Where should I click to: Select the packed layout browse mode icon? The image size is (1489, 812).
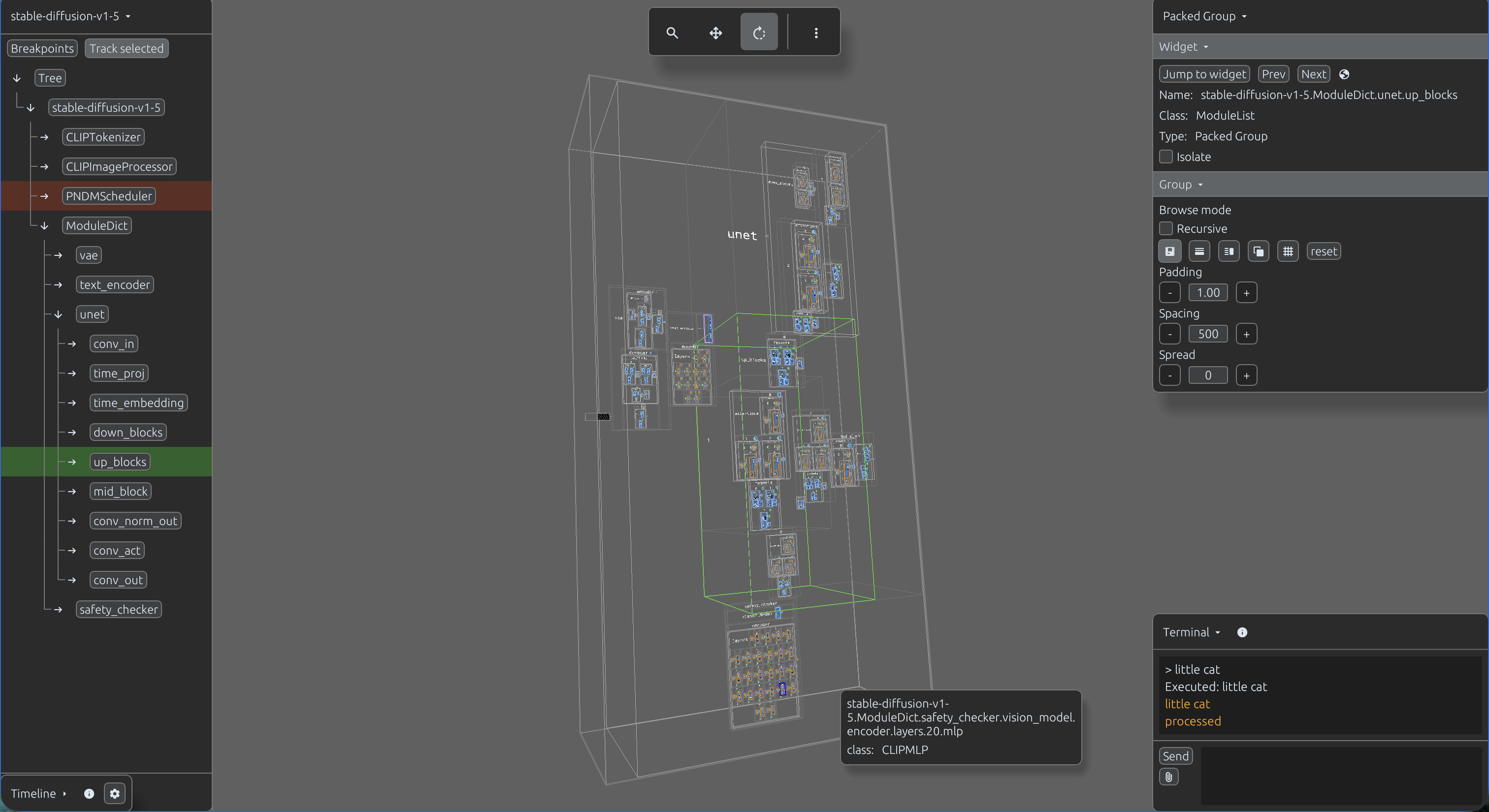point(1169,251)
